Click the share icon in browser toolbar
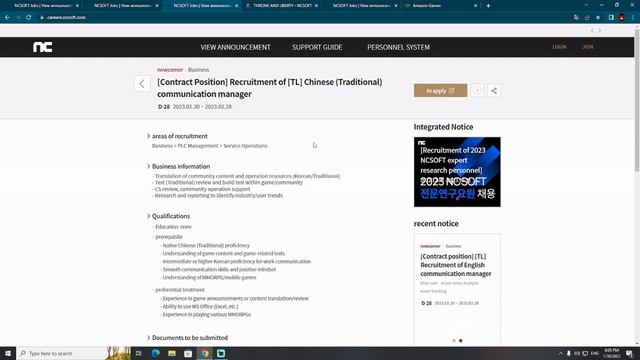The image size is (640, 360). click(x=587, y=18)
